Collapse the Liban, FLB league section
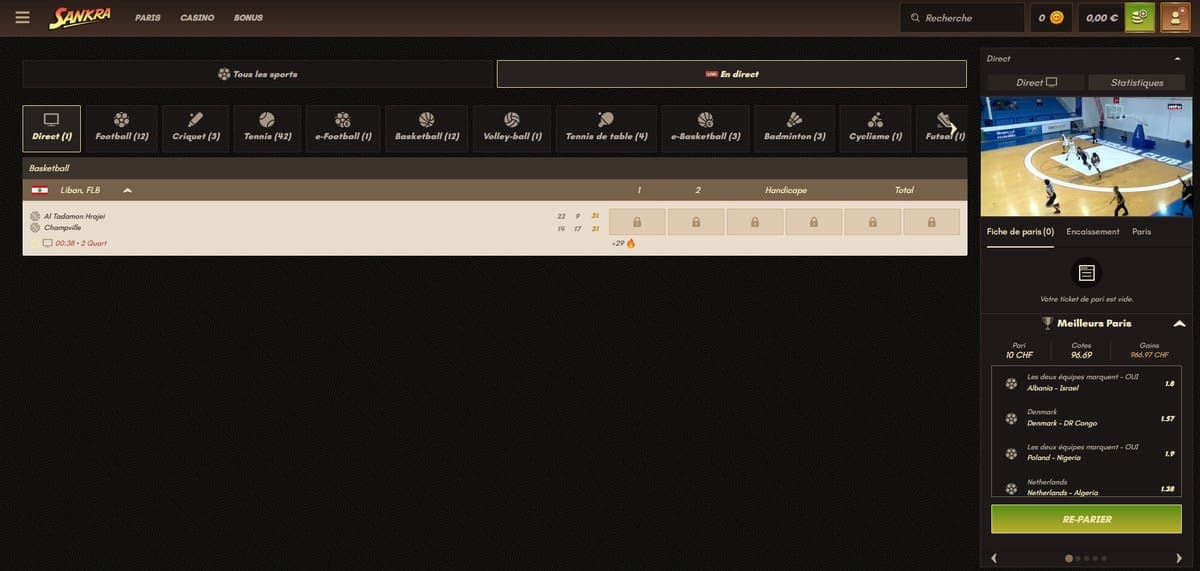Image resolution: width=1200 pixels, height=571 pixels. pos(127,190)
